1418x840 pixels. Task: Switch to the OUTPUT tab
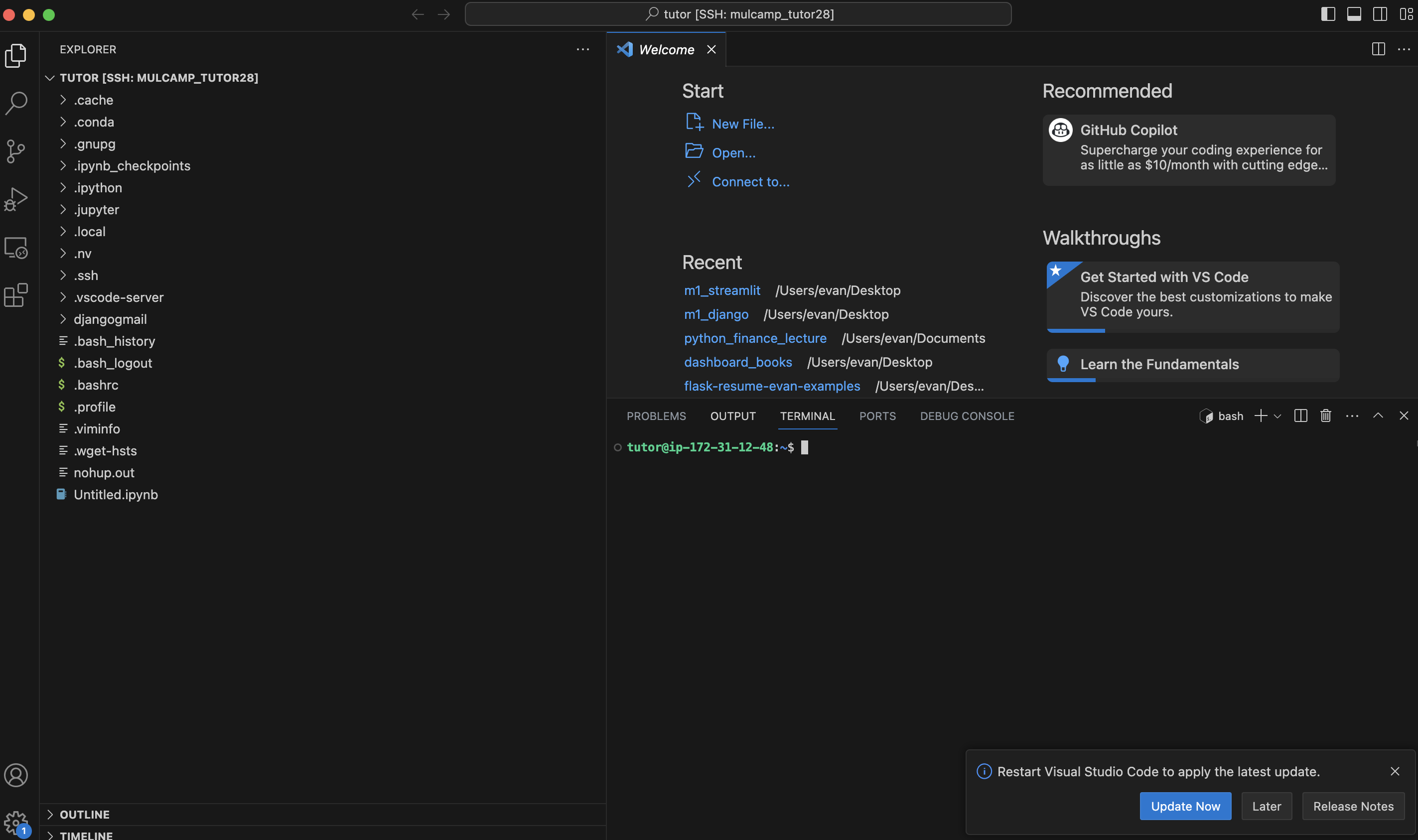pos(733,416)
